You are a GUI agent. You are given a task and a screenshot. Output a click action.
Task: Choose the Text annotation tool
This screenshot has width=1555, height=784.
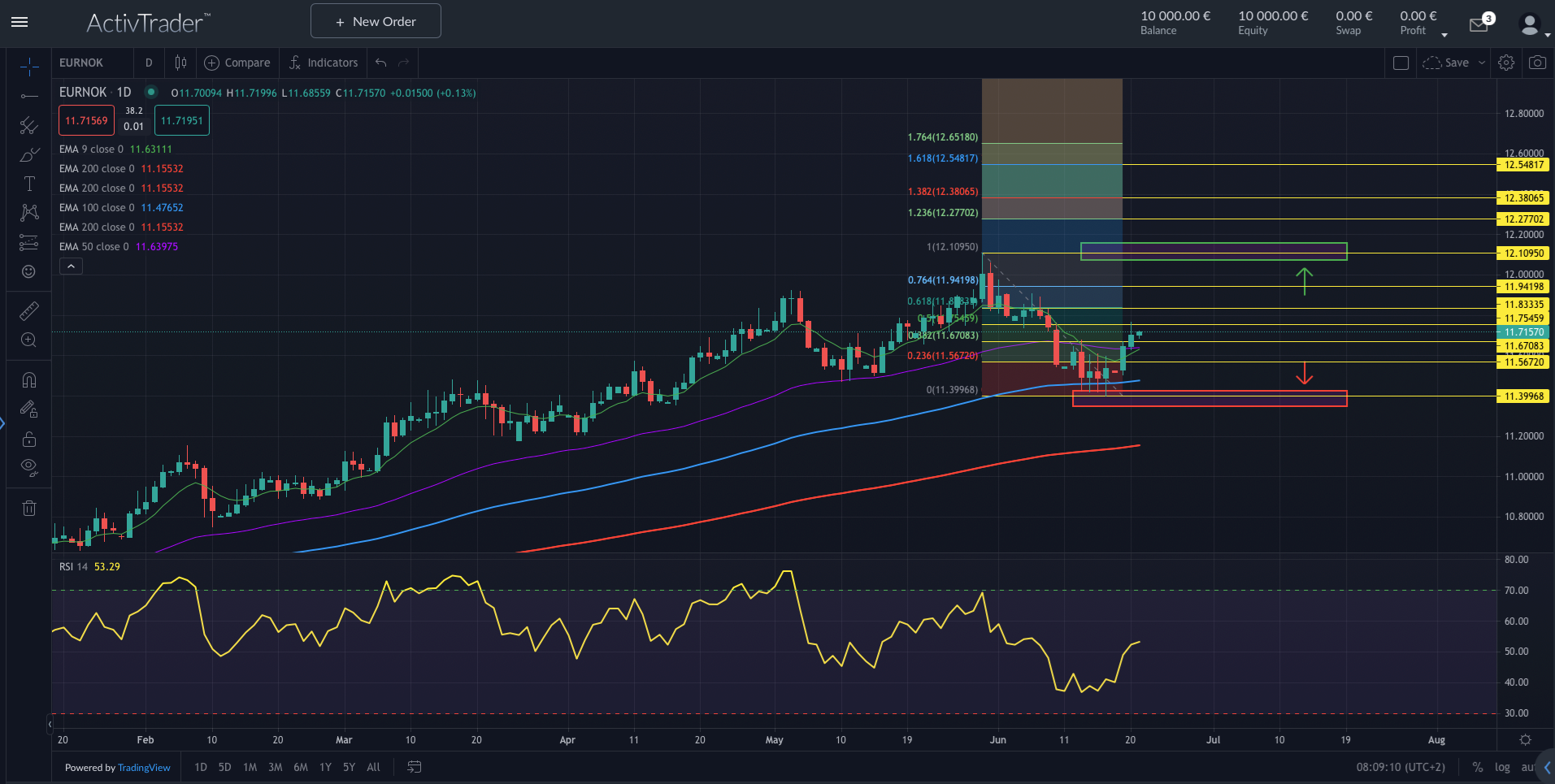29,184
